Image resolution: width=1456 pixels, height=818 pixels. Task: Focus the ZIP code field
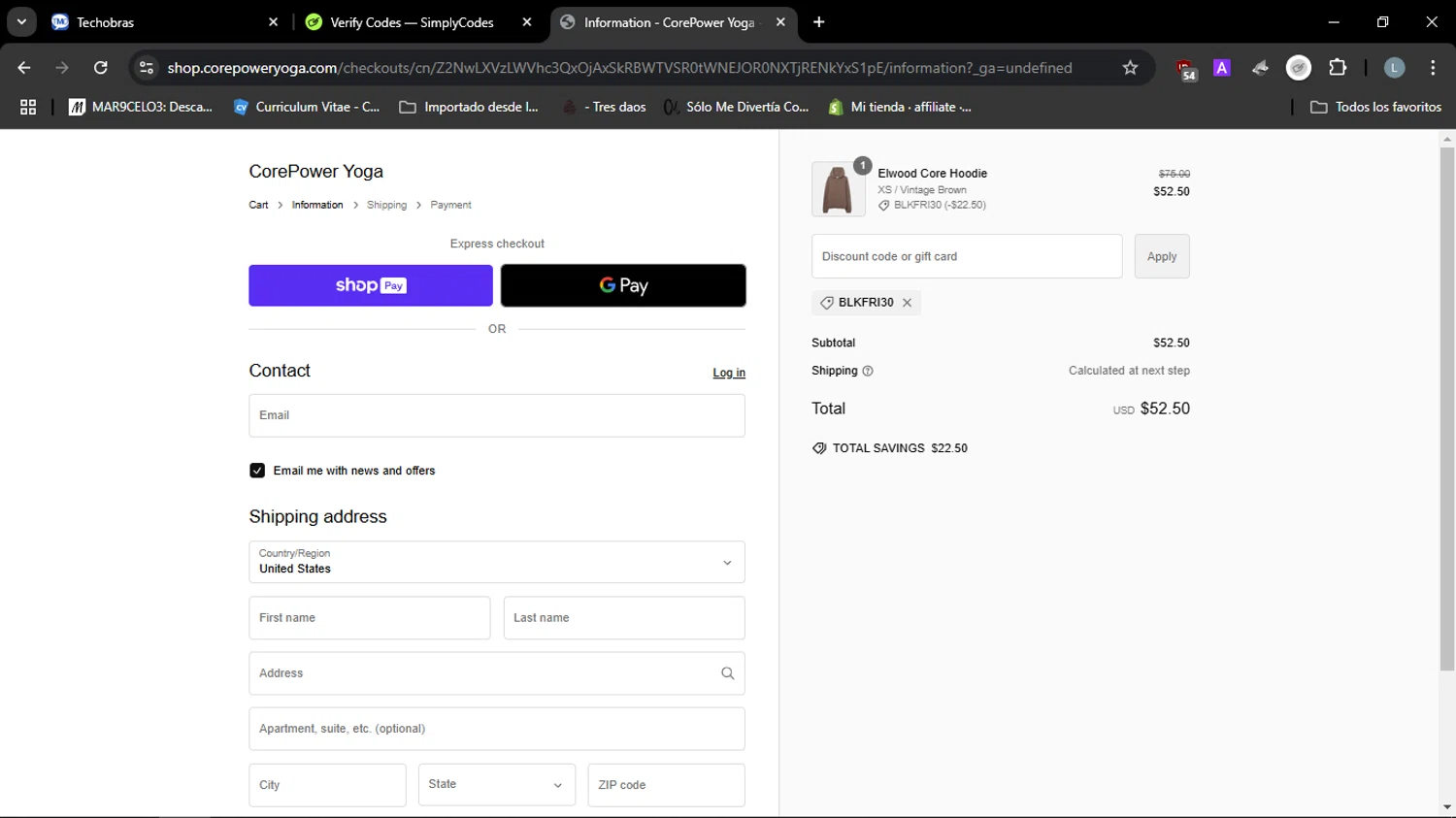[x=666, y=785]
